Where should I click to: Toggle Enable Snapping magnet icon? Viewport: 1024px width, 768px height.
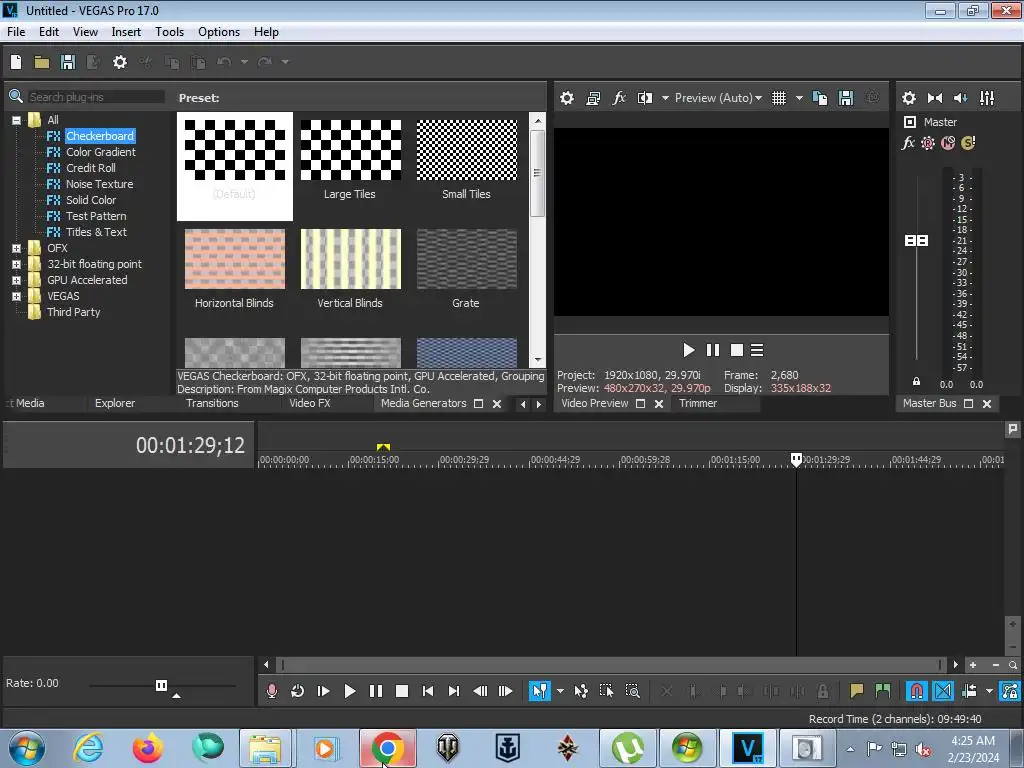[x=917, y=691]
